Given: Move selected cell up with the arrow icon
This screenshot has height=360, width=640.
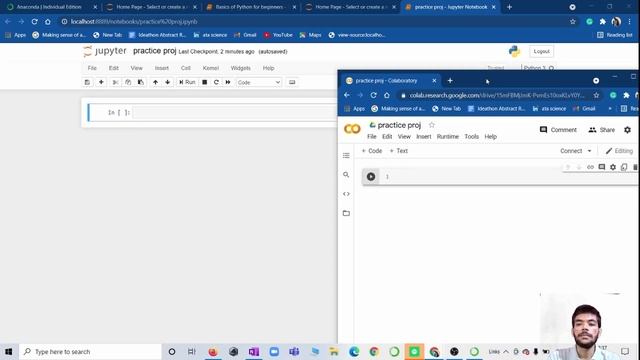Looking at the screenshot, I should tap(155, 82).
